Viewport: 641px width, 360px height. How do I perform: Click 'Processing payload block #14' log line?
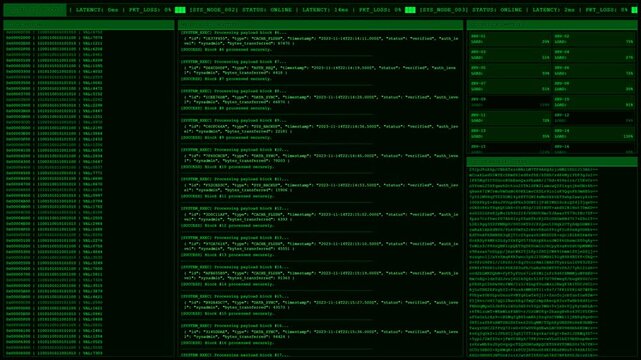coord(235,267)
